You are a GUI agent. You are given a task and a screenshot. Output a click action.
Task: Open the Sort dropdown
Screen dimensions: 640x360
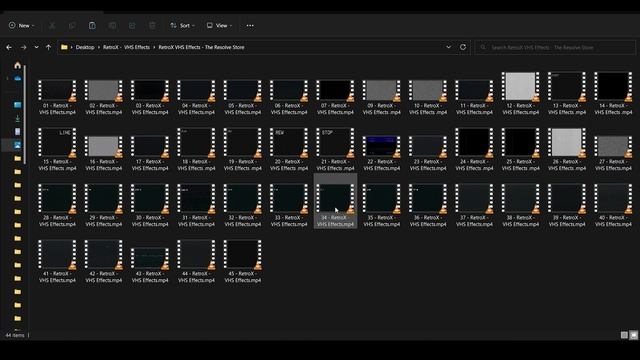(182, 25)
